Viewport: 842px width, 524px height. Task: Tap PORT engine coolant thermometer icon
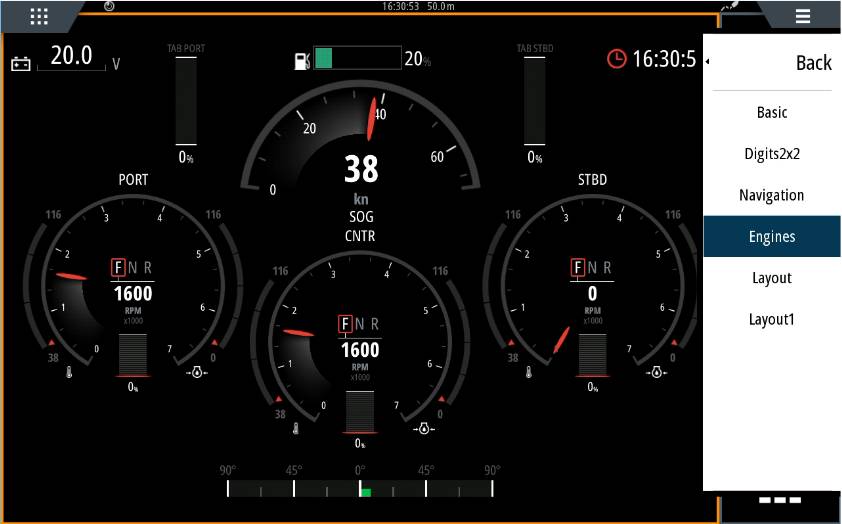pyautogui.click(x=70, y=372)
